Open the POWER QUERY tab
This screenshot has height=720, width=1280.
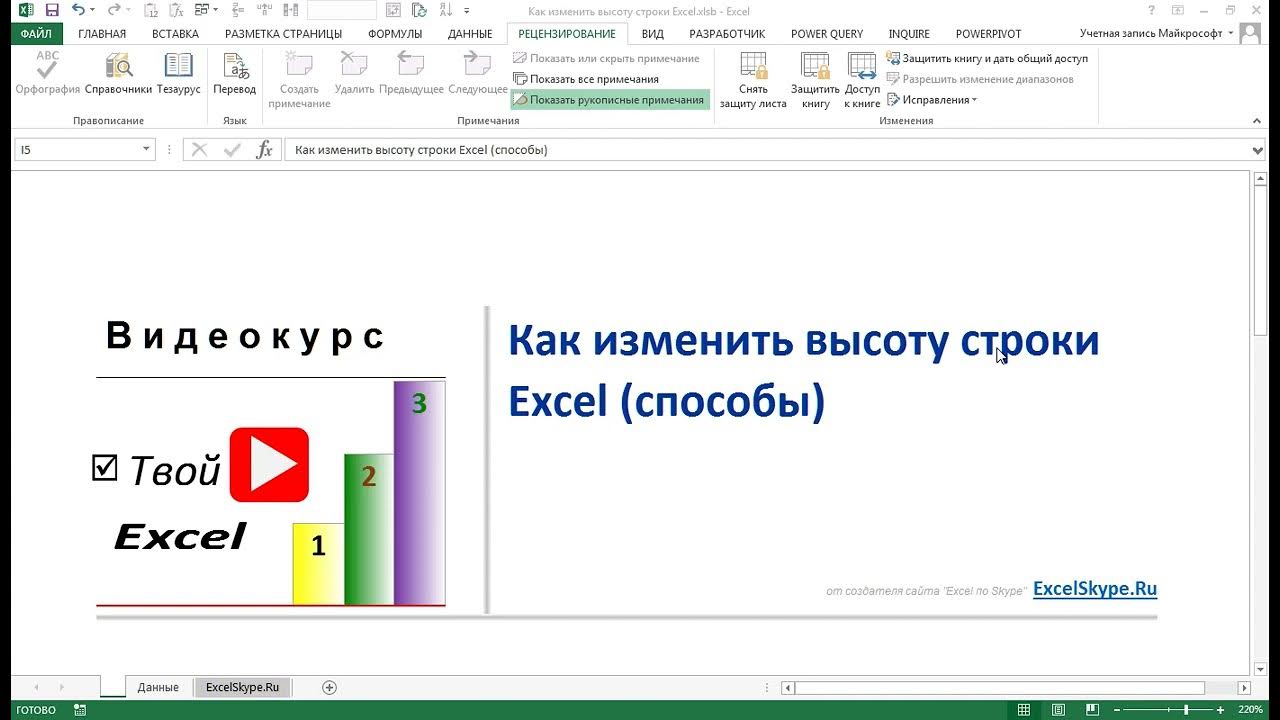point(827,34)
